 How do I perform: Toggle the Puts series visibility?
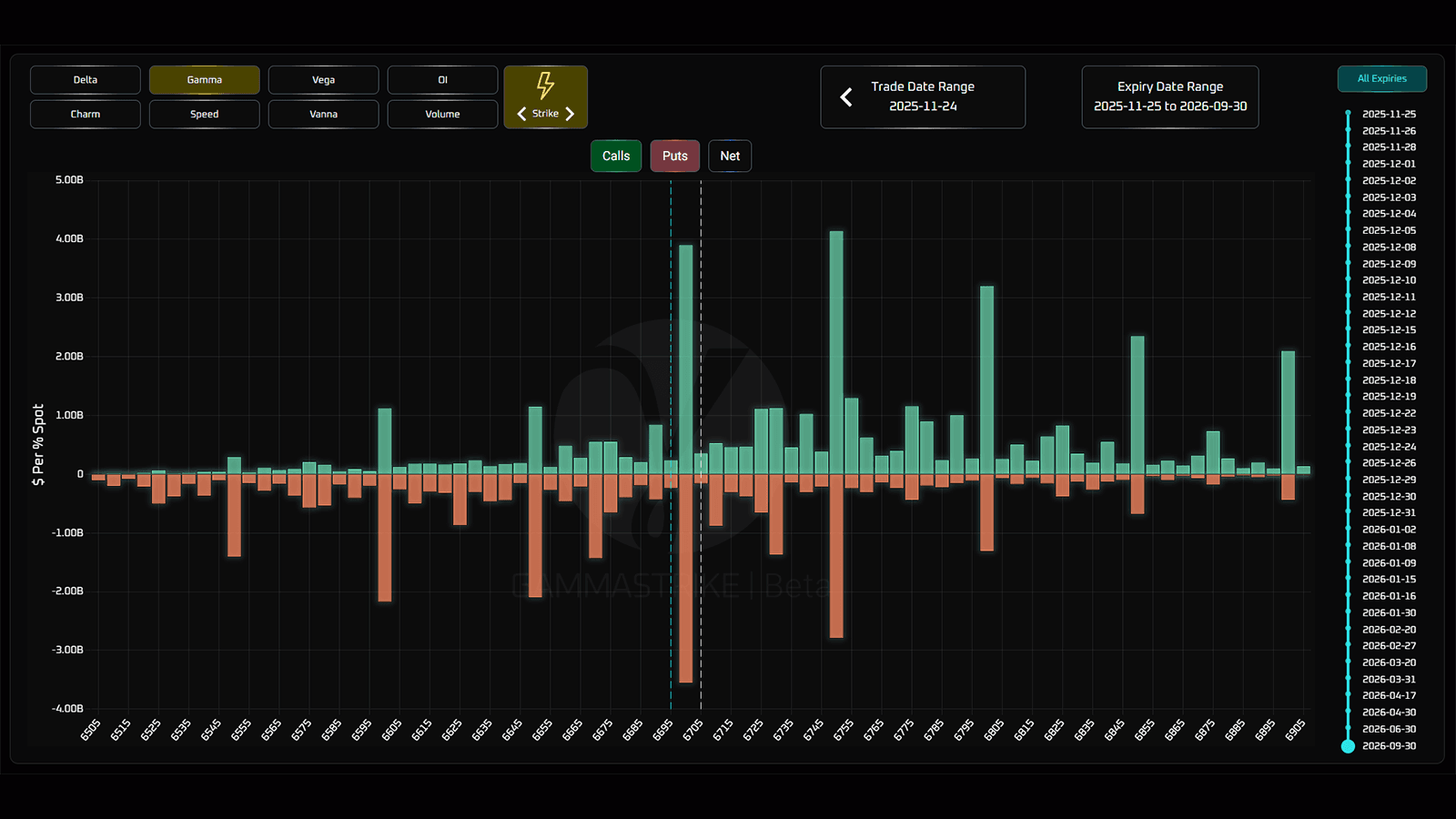[674, 157]
